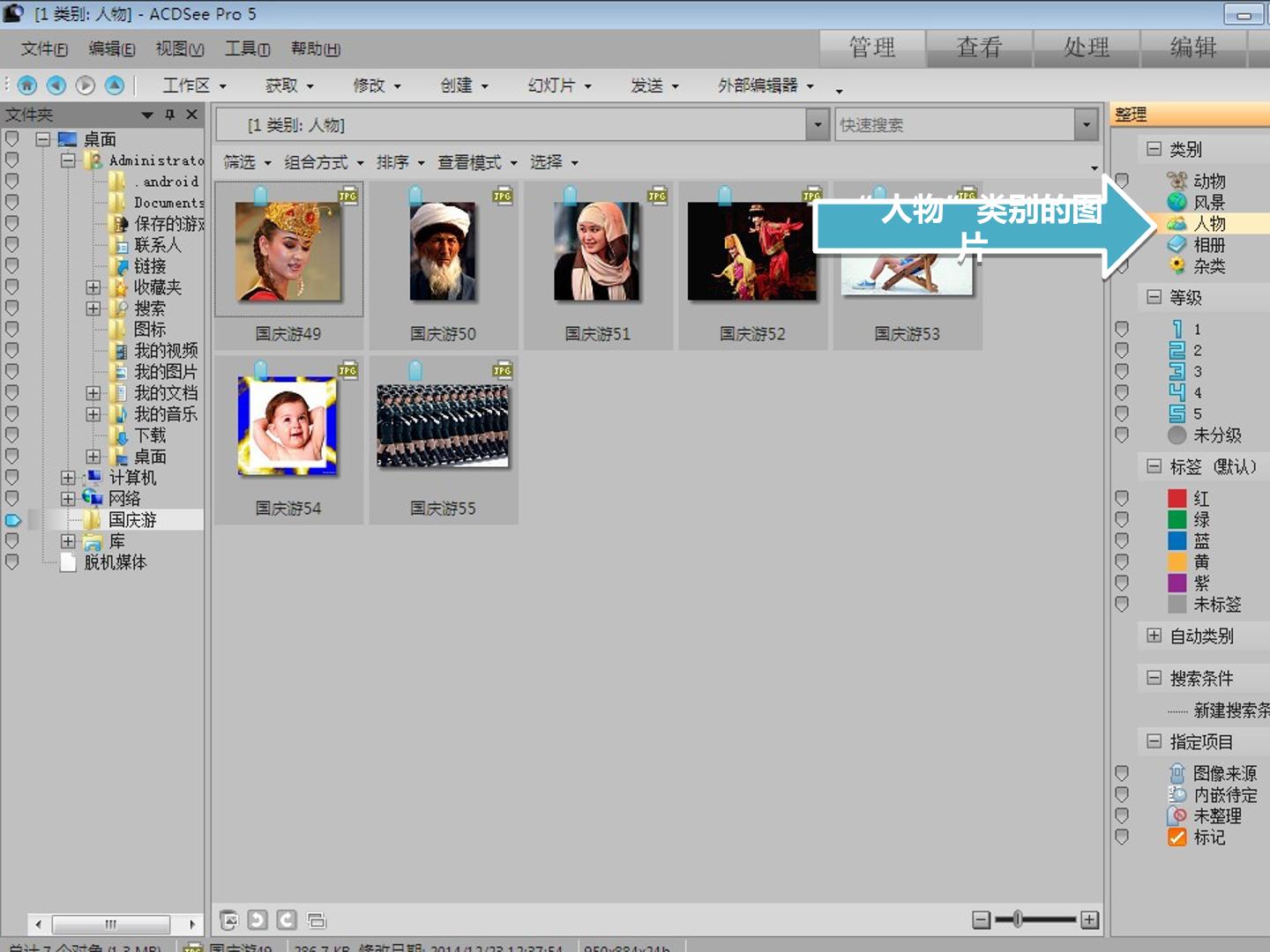Open the 工作区 toolbar dropdown

pyautogui.click(x=195, y=86)
